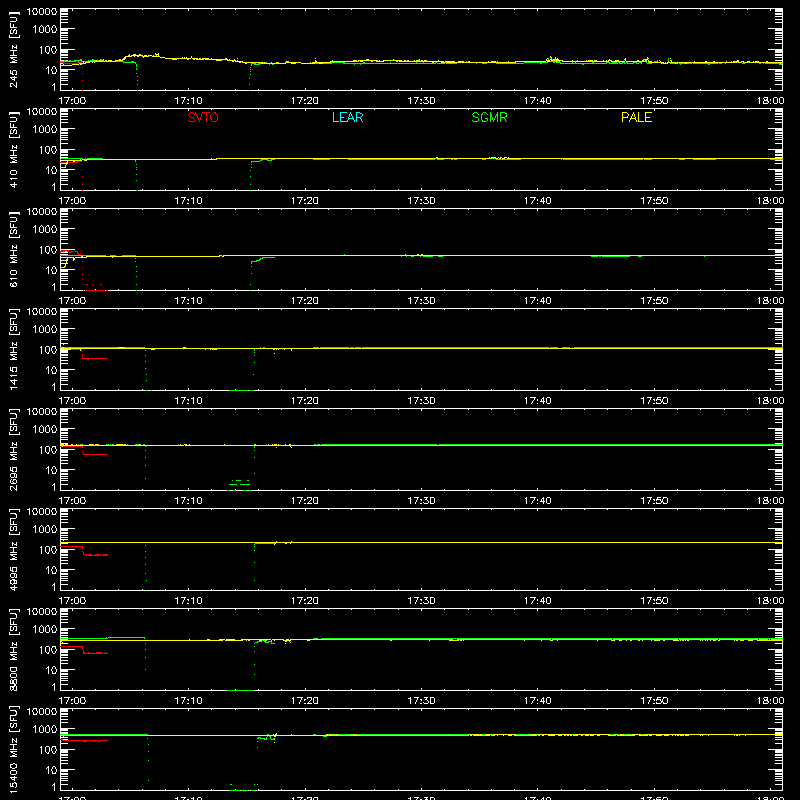Click 17:20 tick under the 1415 MHz panel
Screen dimensions: 800x800
(305, 401)
